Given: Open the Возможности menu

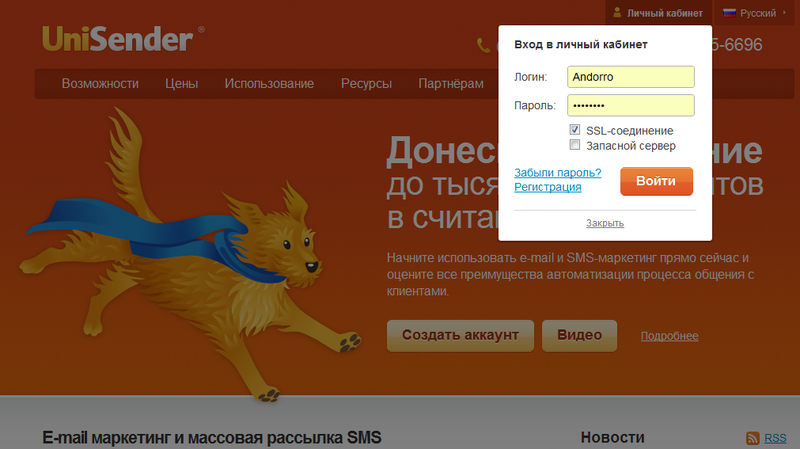Looking at the screenshot, I should point(100,84).
